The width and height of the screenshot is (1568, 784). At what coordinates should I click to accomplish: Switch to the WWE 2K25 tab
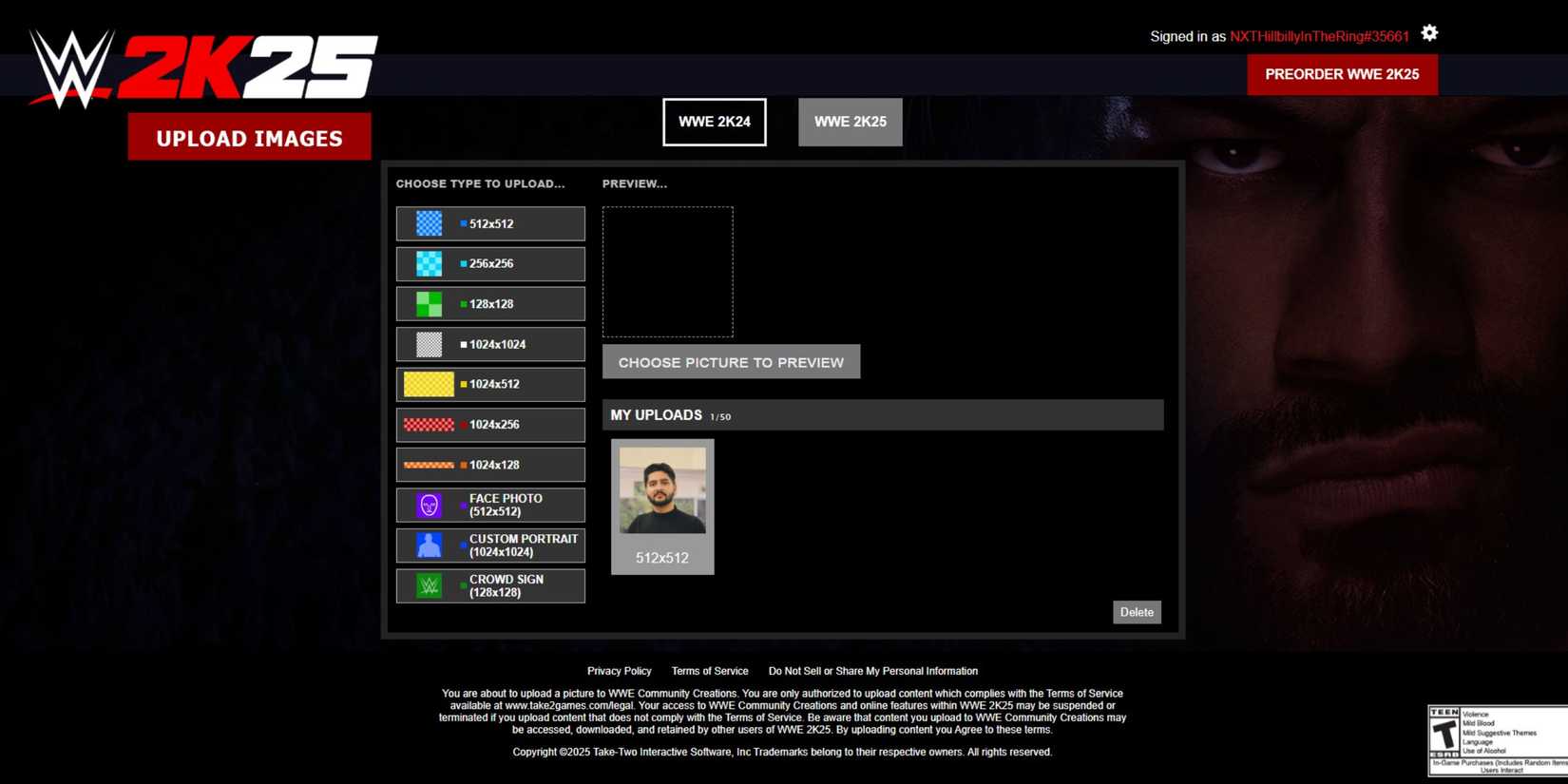click(851, 122)
